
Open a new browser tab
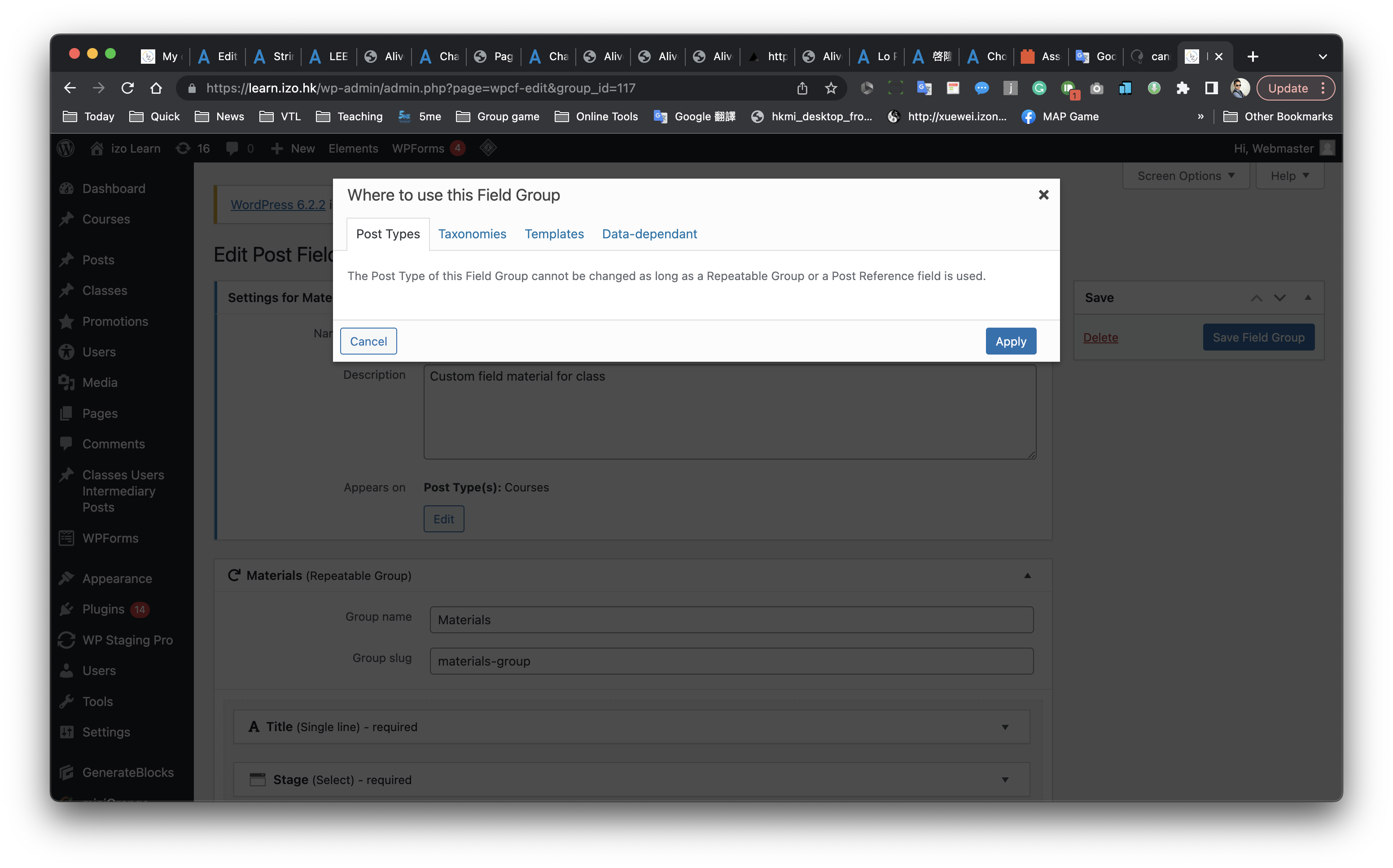click(x=1253, y=56)
